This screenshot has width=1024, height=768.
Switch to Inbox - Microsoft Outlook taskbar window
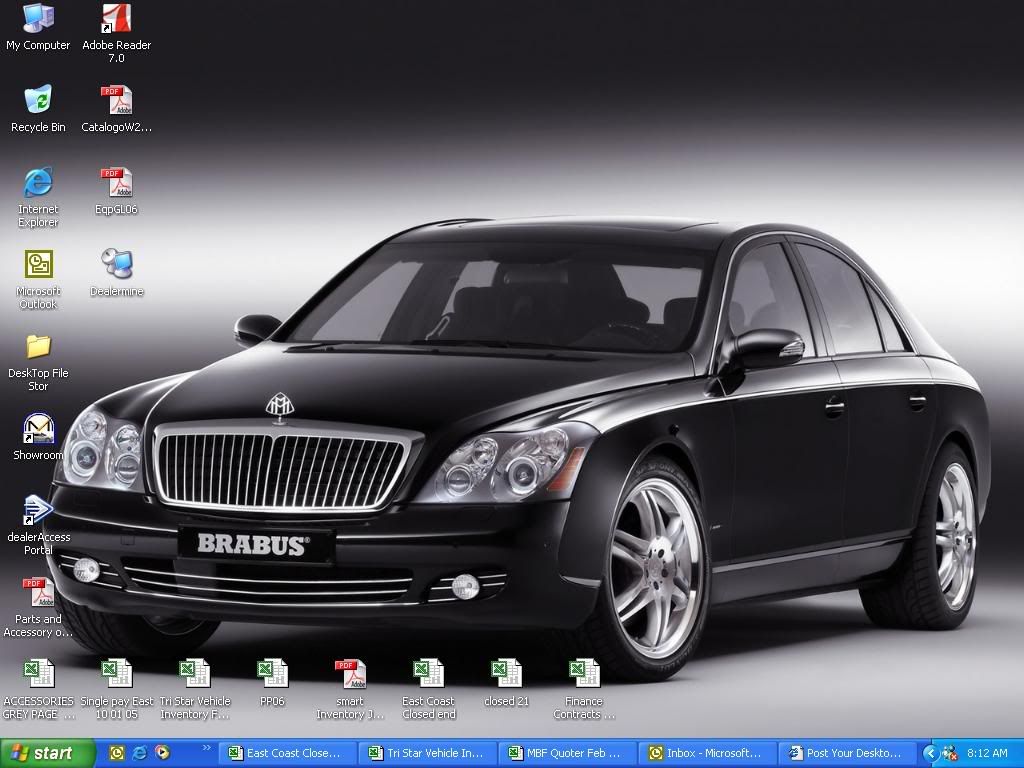[x=705, y=753]
